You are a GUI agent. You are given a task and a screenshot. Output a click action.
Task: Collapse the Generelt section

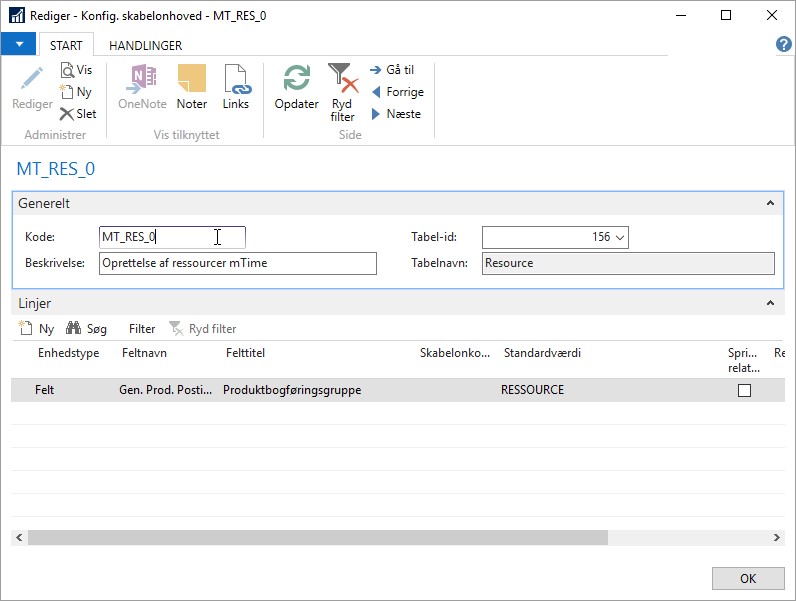[x=770, y=203]
